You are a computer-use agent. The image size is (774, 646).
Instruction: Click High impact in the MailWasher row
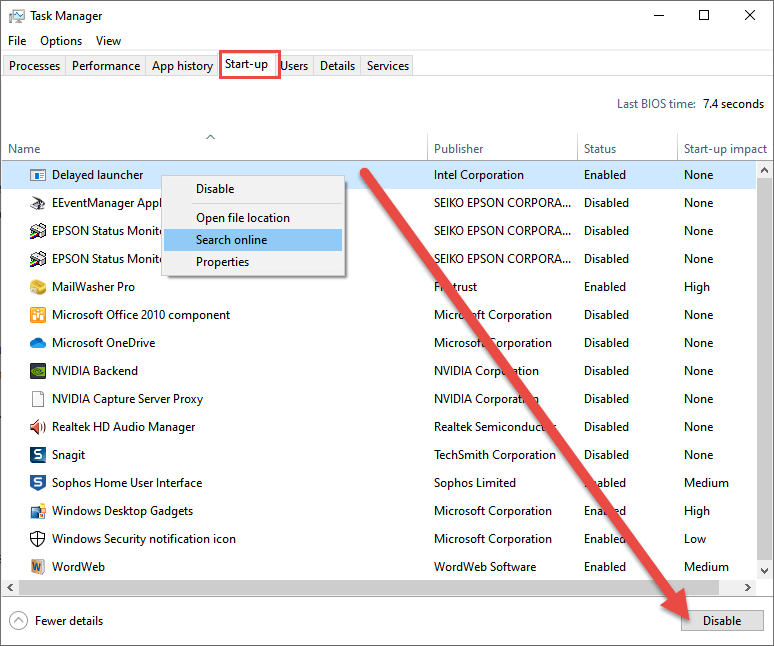pos(697,287)
